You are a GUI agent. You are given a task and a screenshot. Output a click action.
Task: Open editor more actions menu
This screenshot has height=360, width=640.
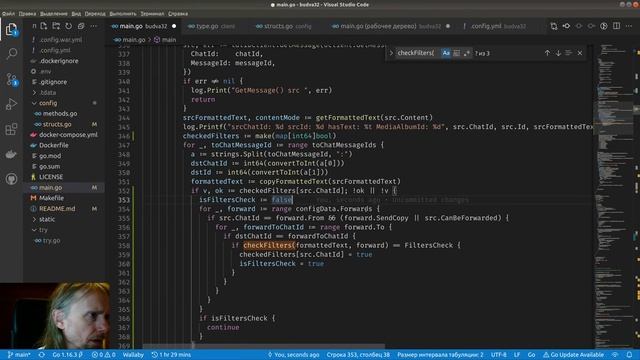pos(629,26)
